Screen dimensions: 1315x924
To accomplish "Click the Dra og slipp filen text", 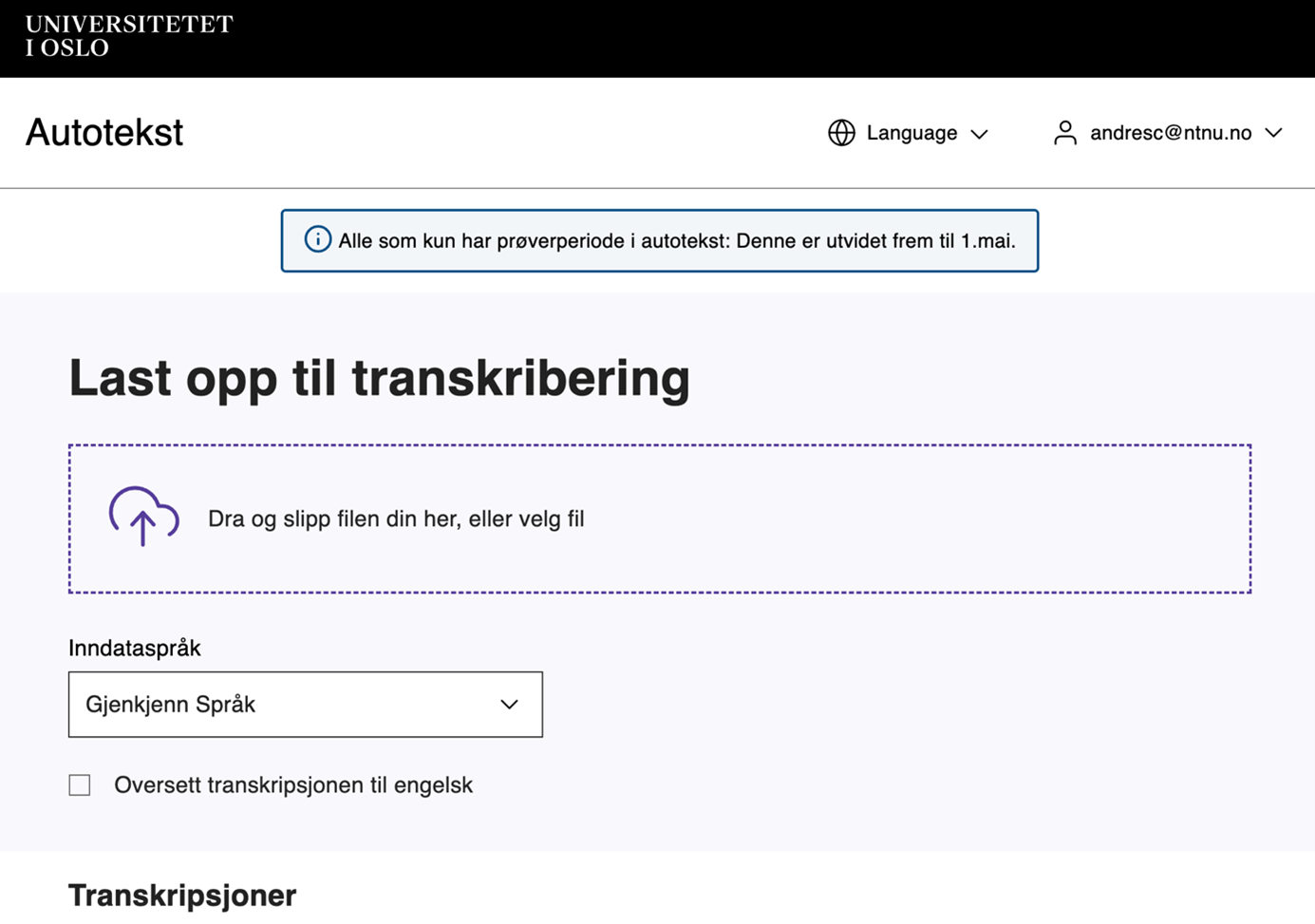I will pyautogui.click(x=396, y=519).
